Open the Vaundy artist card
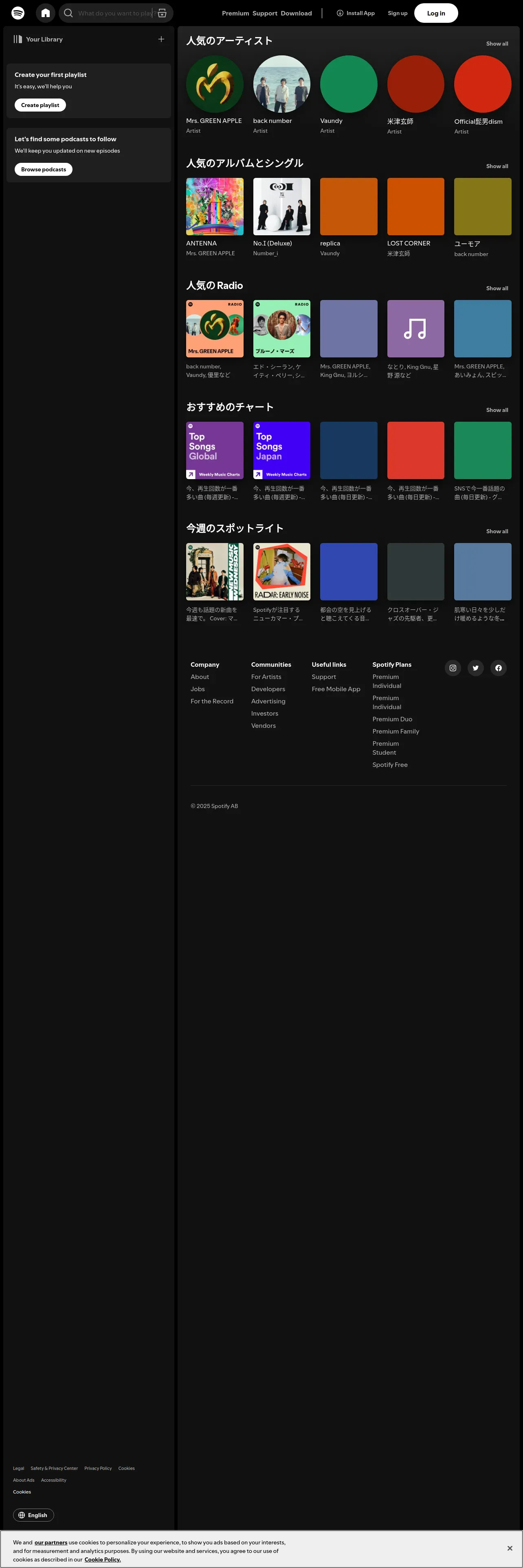Image resolution: width=523 pixels, height=1568 pixels. tap(349, 96)
